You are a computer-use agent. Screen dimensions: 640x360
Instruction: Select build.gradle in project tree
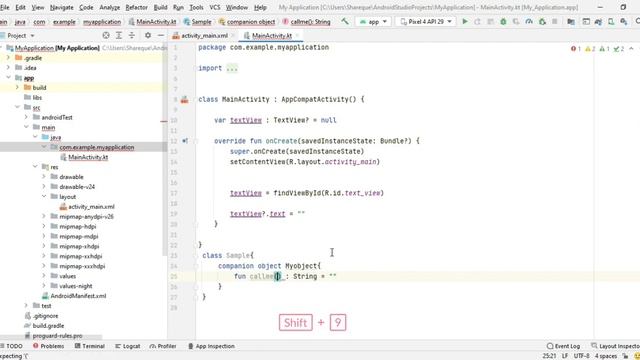coord(48,326)
